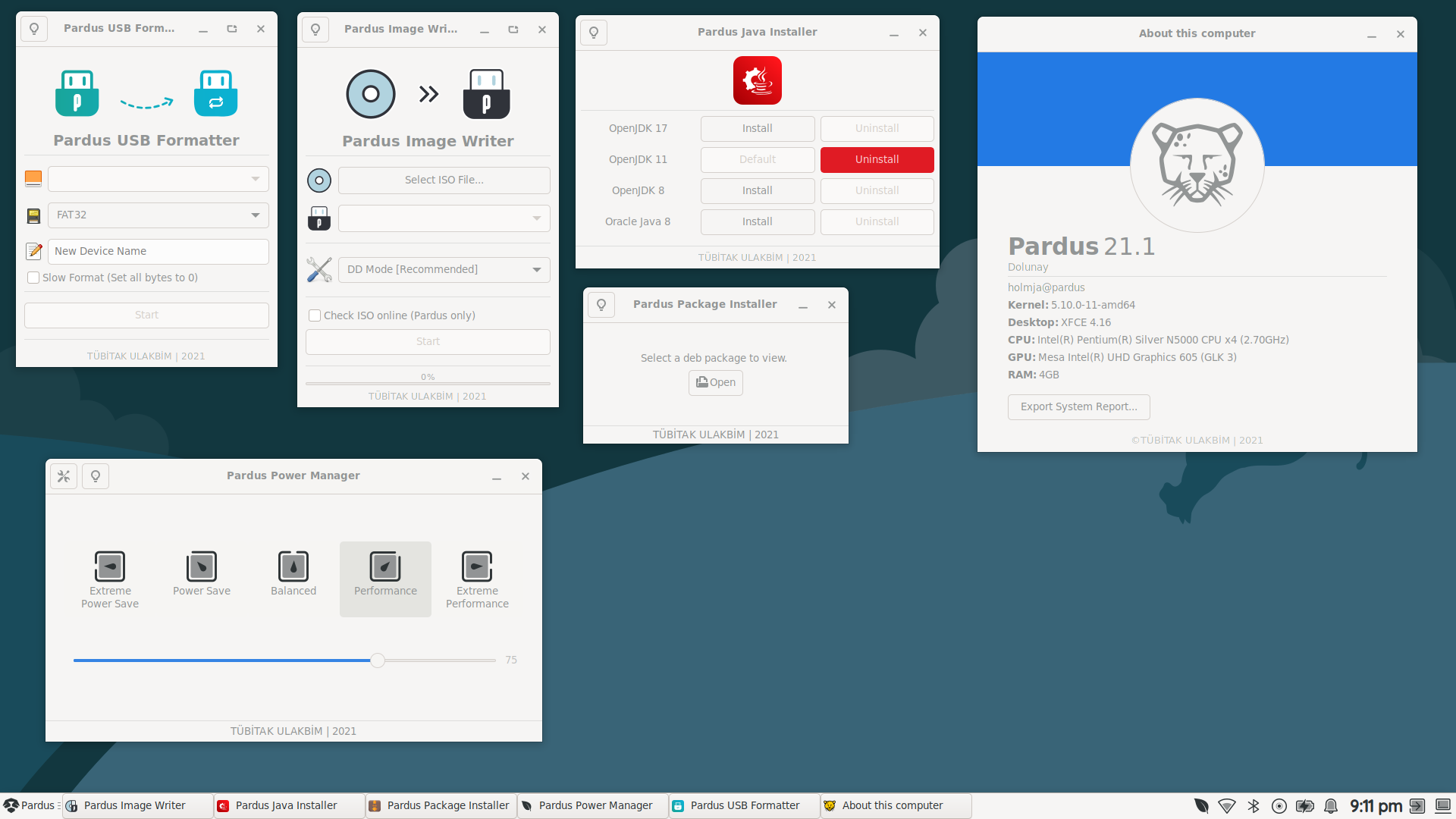Open battery power tray icon
The width and height of the screenshot is (1456, 819).
(x=1305, y=805)
